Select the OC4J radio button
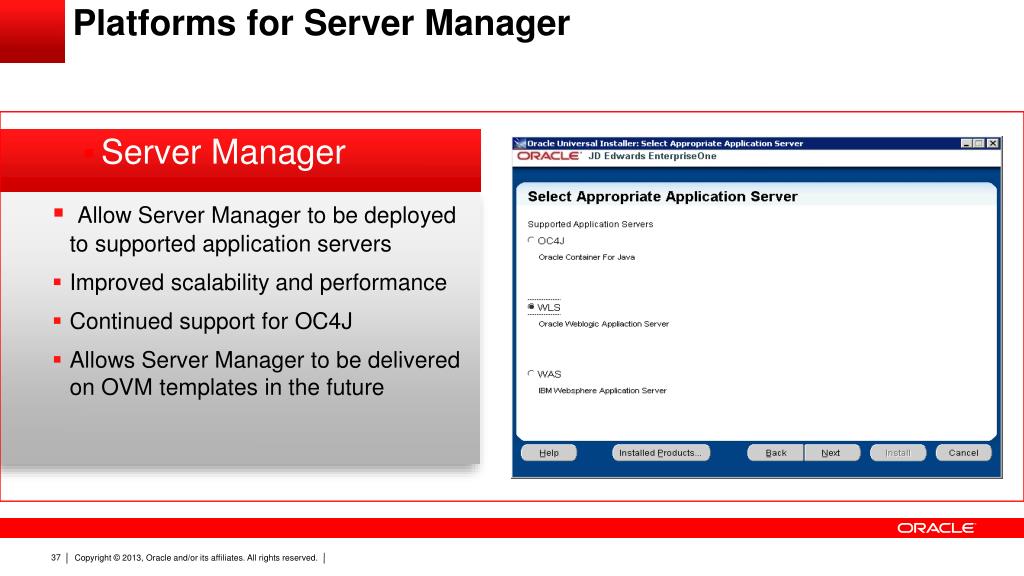The height and width of the screenshot is (576, 1024). 531,240
